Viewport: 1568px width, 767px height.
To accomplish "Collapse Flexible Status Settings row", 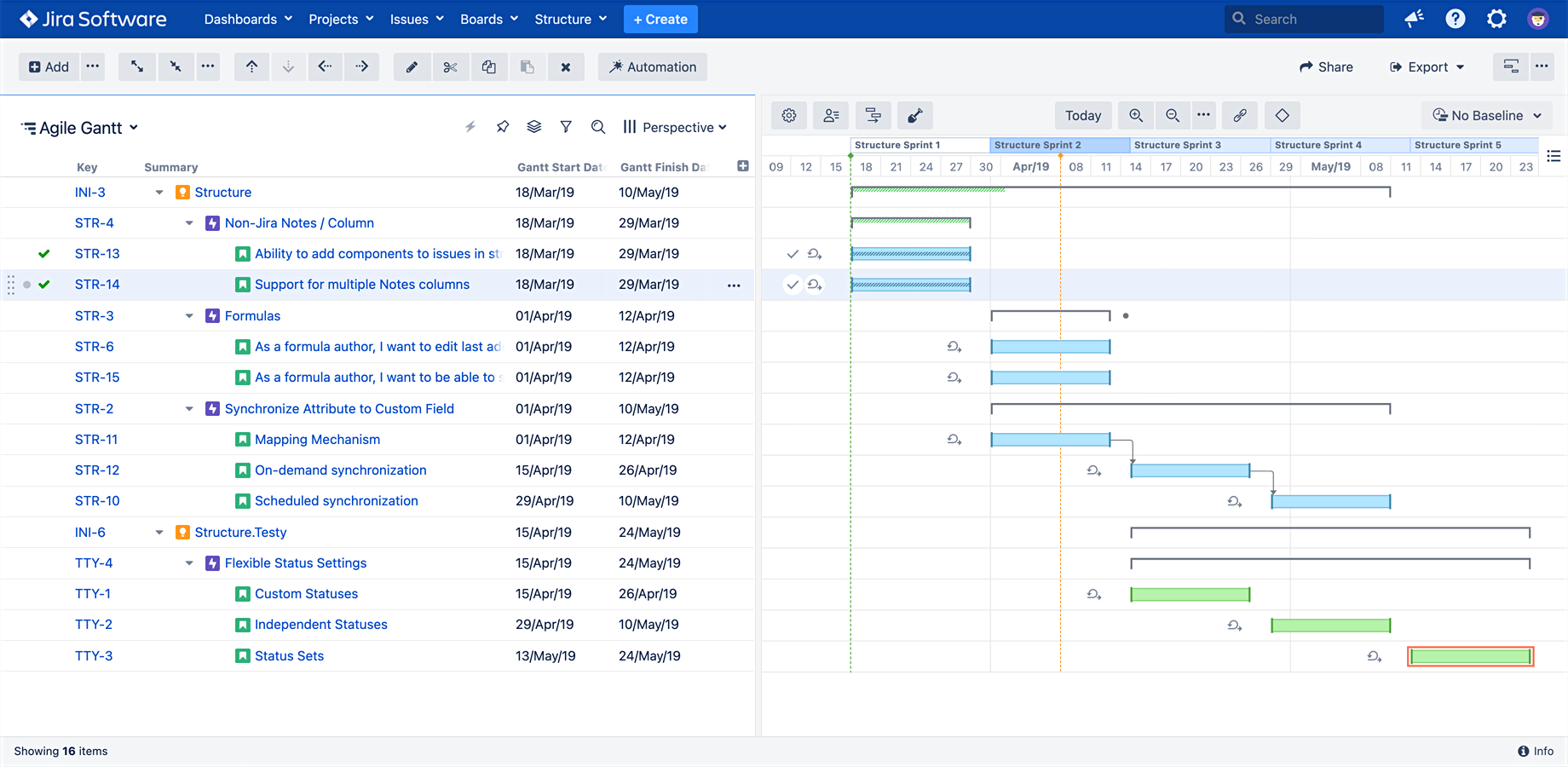I will coord(189,563).
